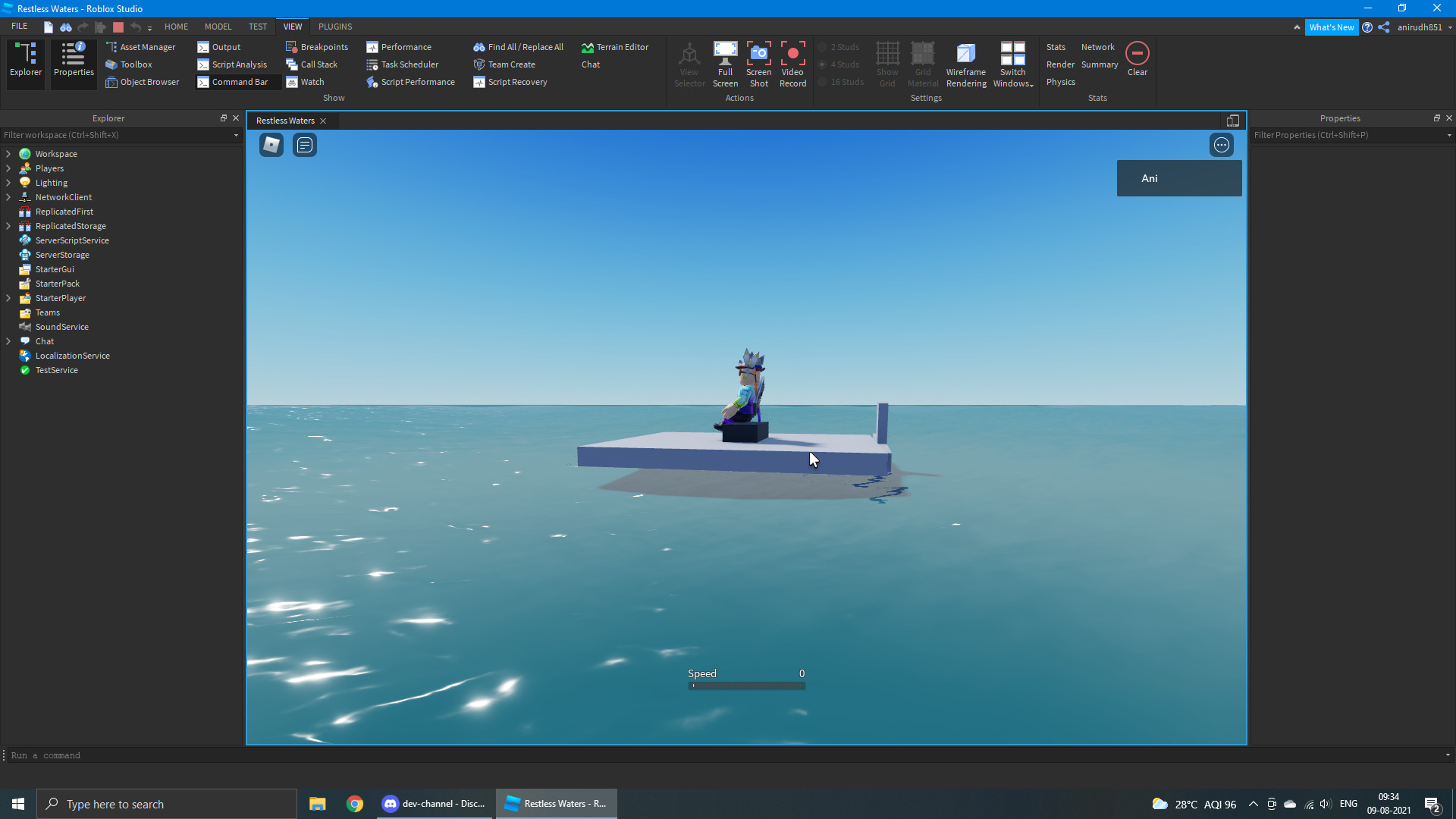Focus the Filter Properties search field

(1352, 135)
